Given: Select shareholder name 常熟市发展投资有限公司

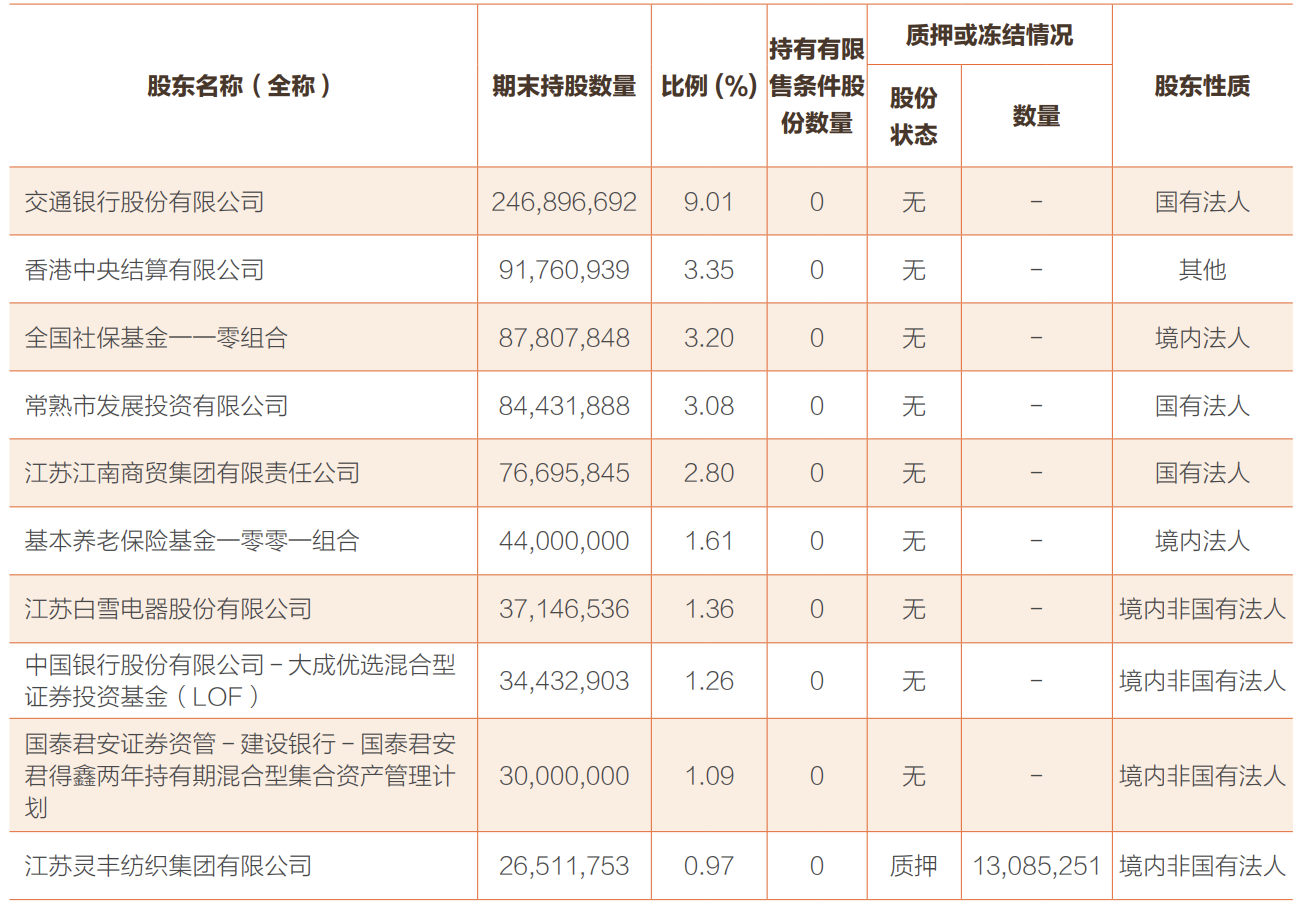Looking at the screenshot, I should (x=156, y=406).
